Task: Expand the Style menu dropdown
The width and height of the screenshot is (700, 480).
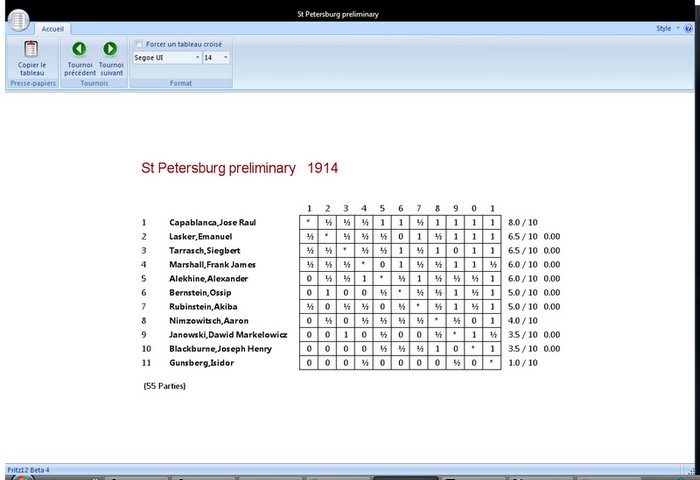Action: pos(666,29)
